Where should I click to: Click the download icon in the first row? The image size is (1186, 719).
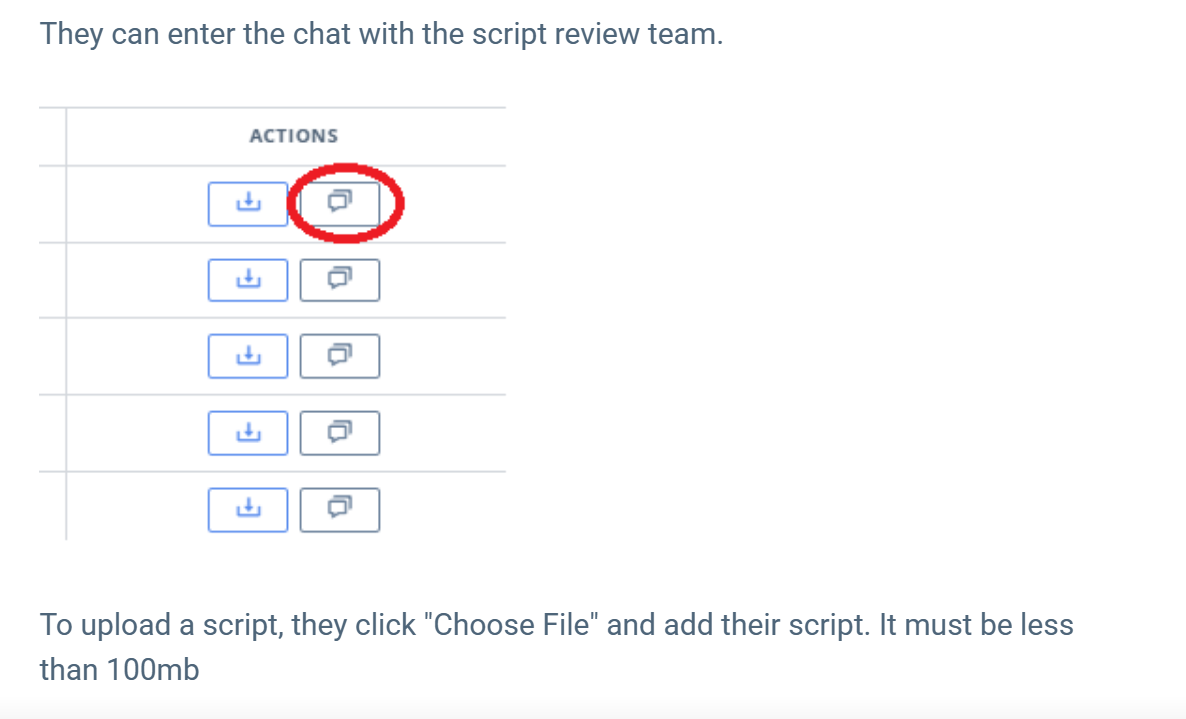[x=247, y=204]
